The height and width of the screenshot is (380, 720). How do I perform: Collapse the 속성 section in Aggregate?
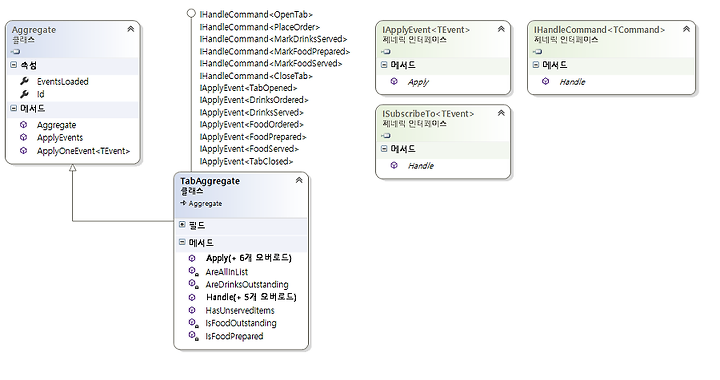[13, 65]
